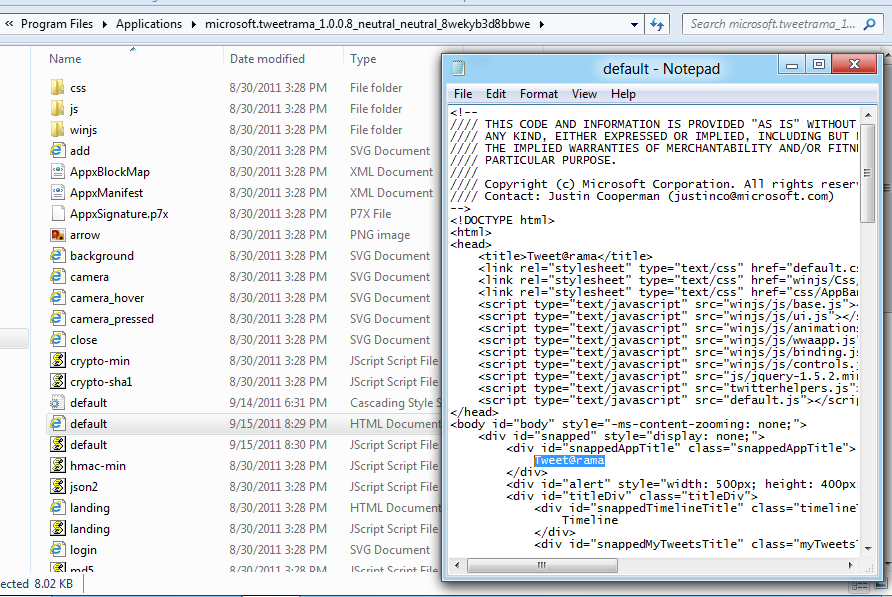Click Notepad scroll down arrow
The width and height of the screenshot is (892, 597).
tap(868, 549)
